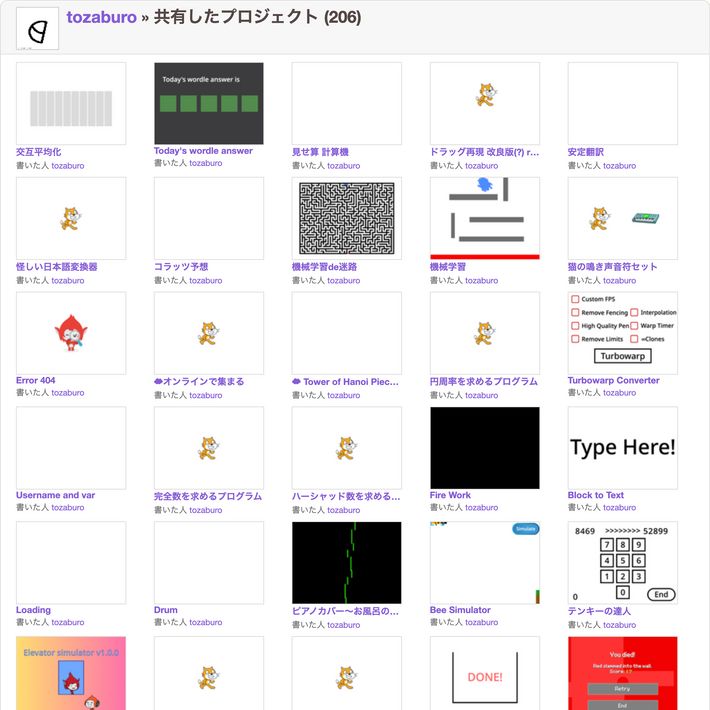Click author tozaburo under 交互平均化
Viewport: 710px width, 710px height.
(x=67, y=166)
